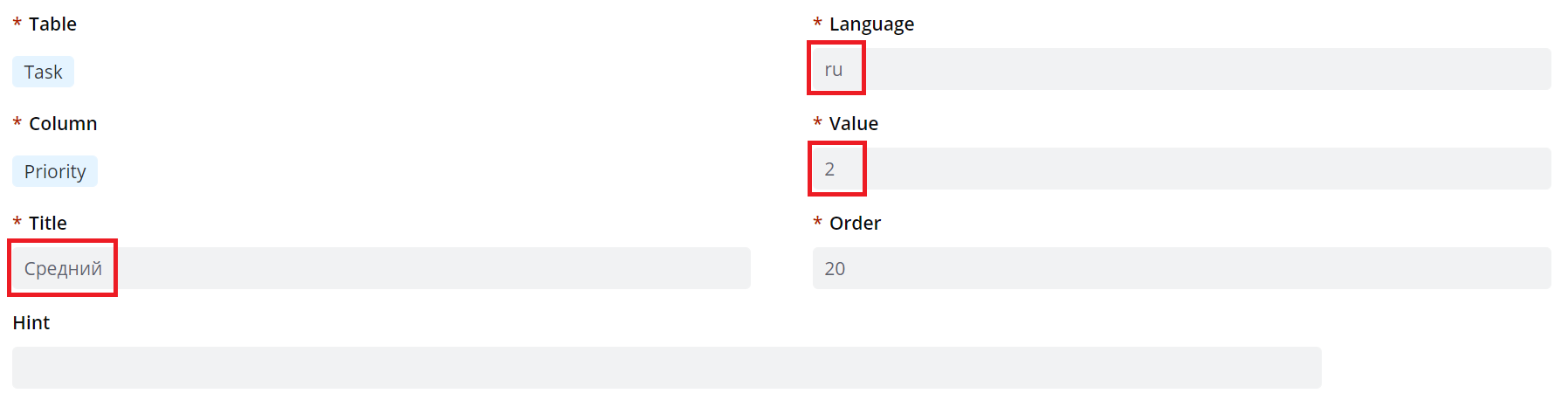The image size is (1568, 414).
Task: Click the required asterisk beside Order
Action: click(817, 223)
